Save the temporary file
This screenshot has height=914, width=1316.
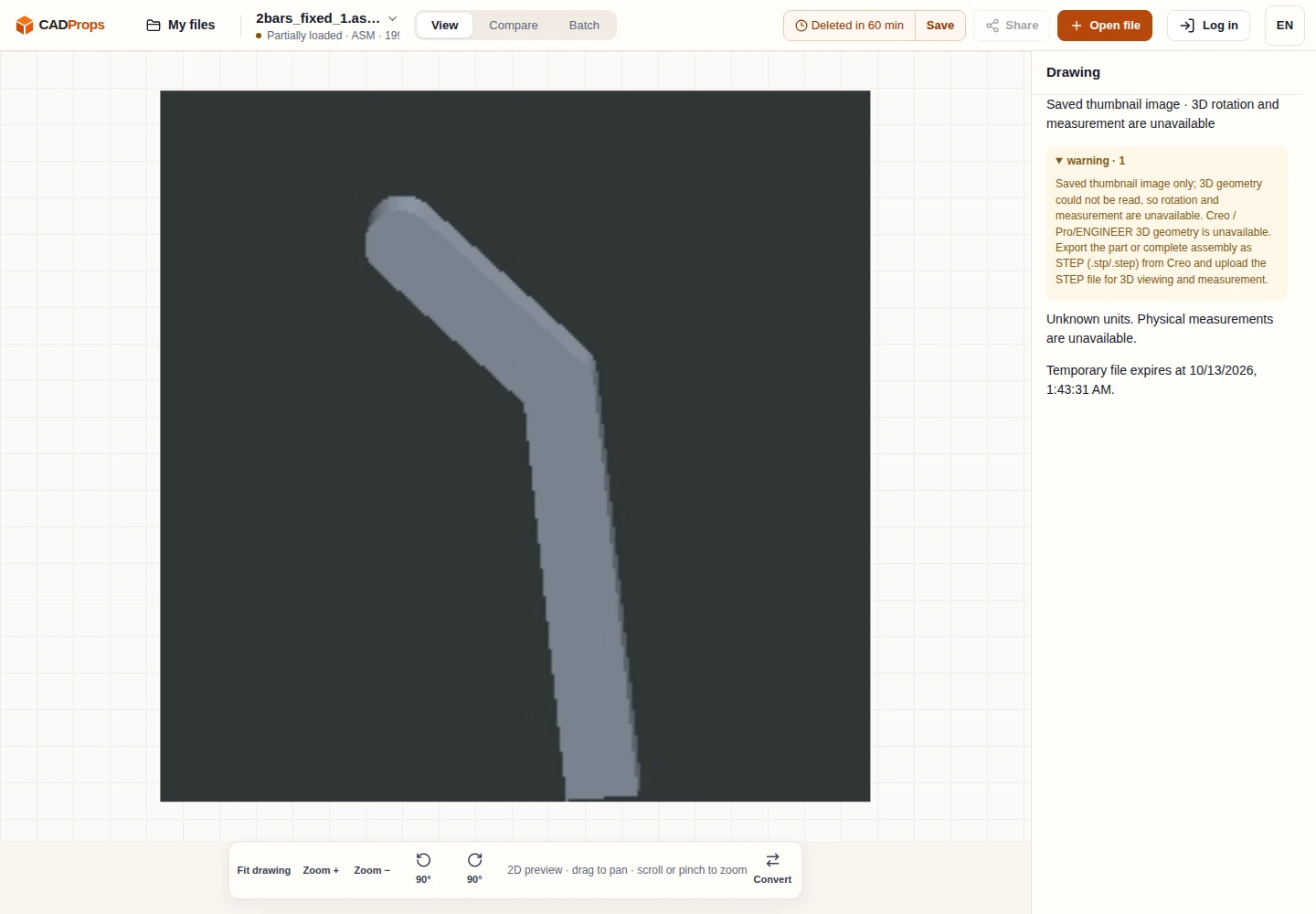coord(940,26)
